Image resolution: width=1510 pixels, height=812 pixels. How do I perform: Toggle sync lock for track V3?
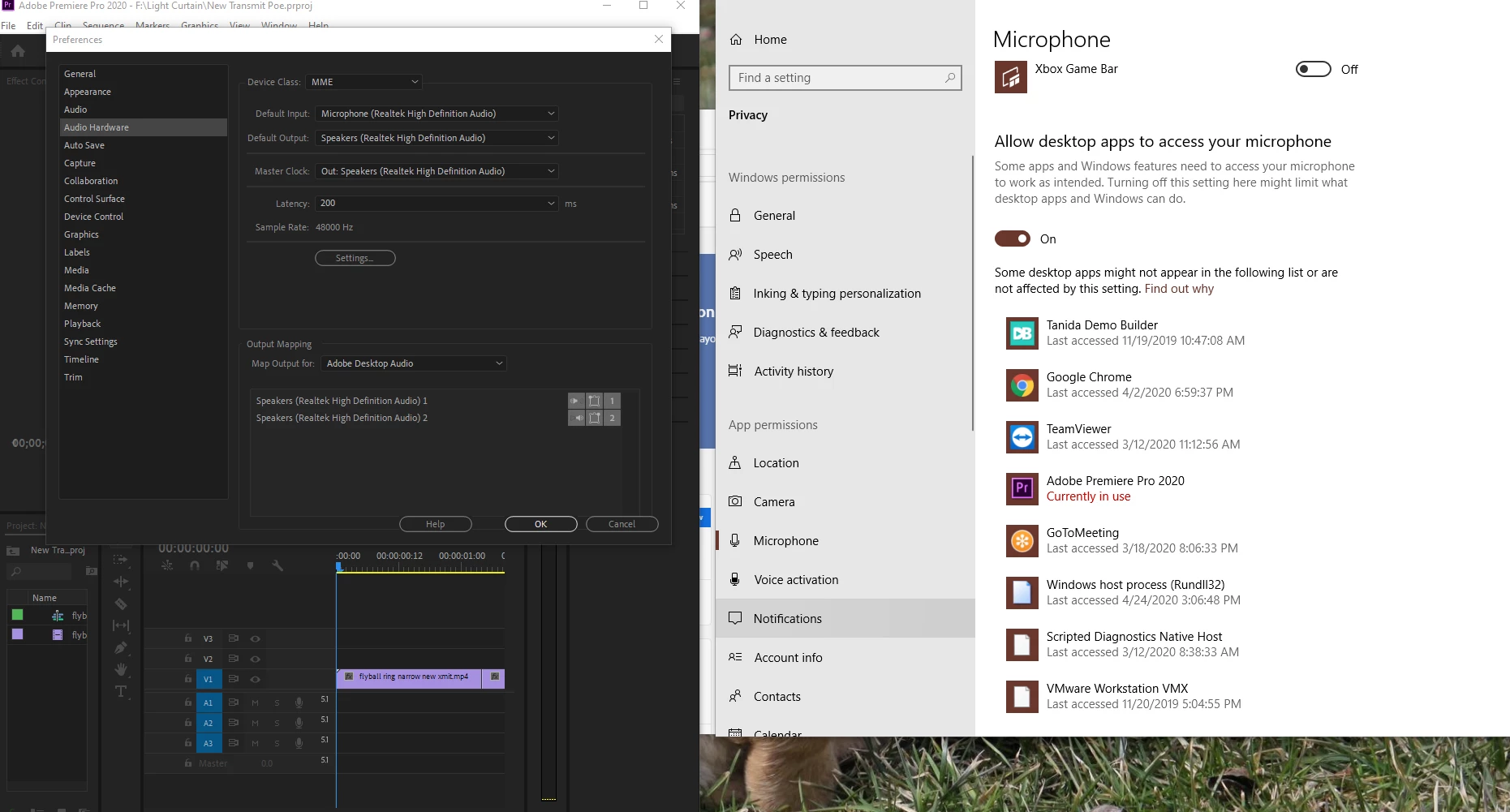tap(233, 638)
